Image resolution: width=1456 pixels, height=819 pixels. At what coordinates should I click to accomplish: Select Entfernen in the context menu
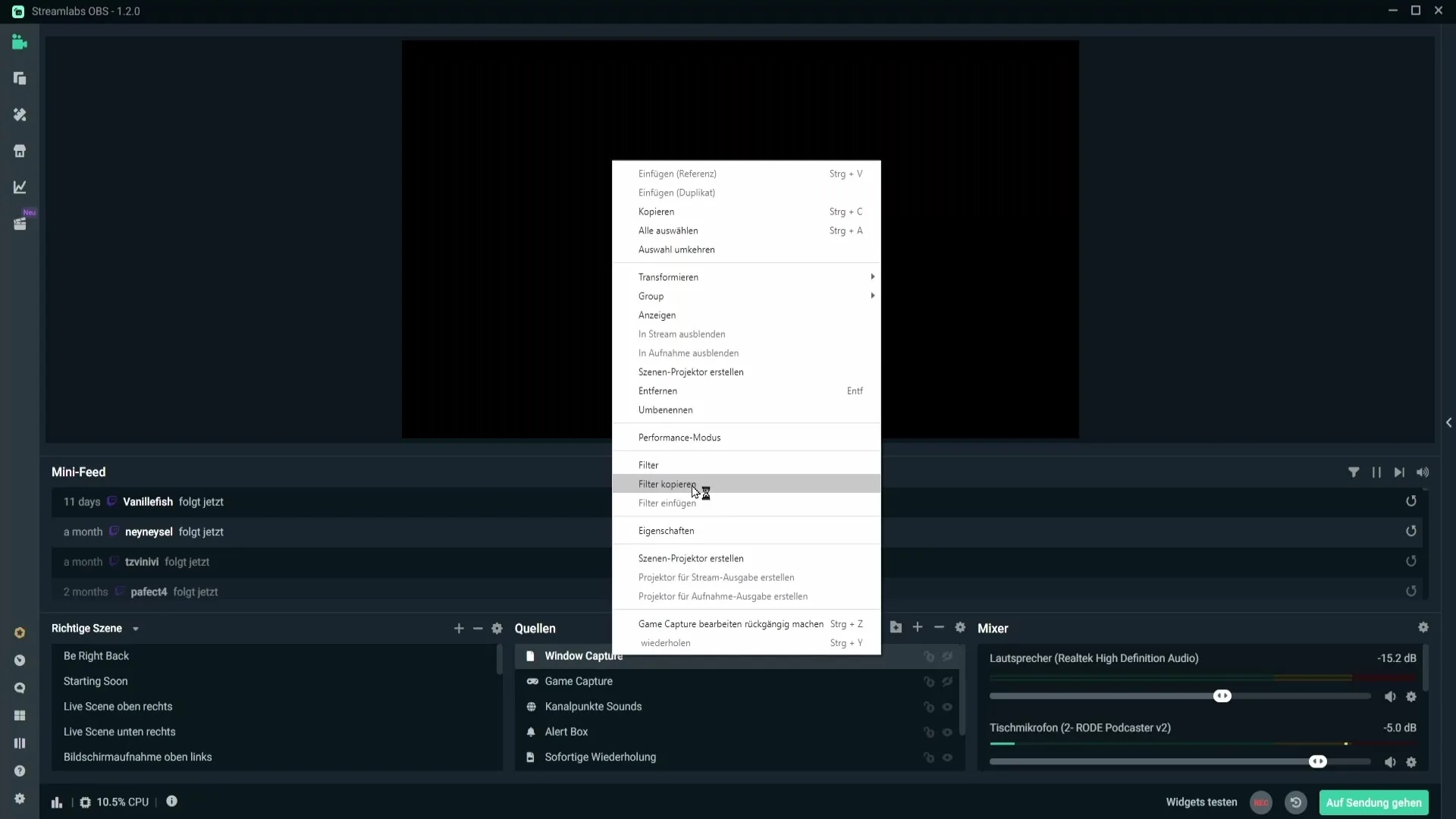coord(746,391)
